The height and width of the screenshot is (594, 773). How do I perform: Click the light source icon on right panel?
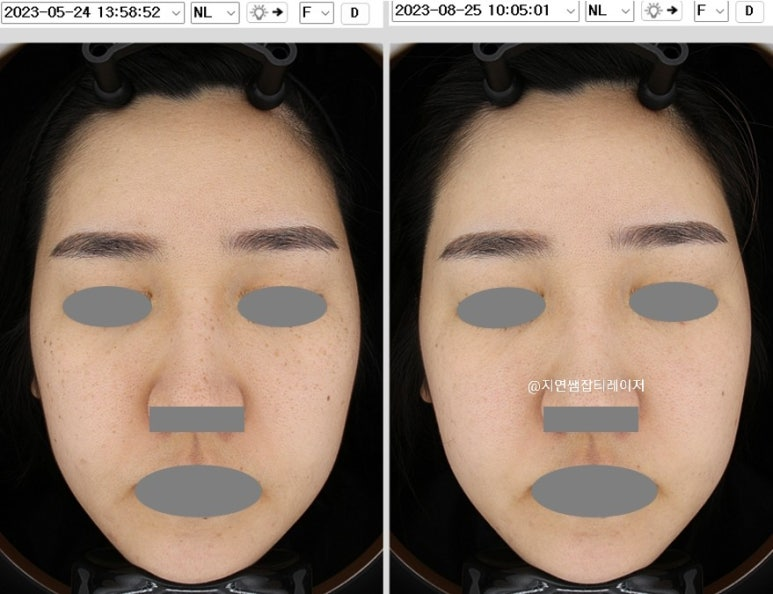point(661,11)
